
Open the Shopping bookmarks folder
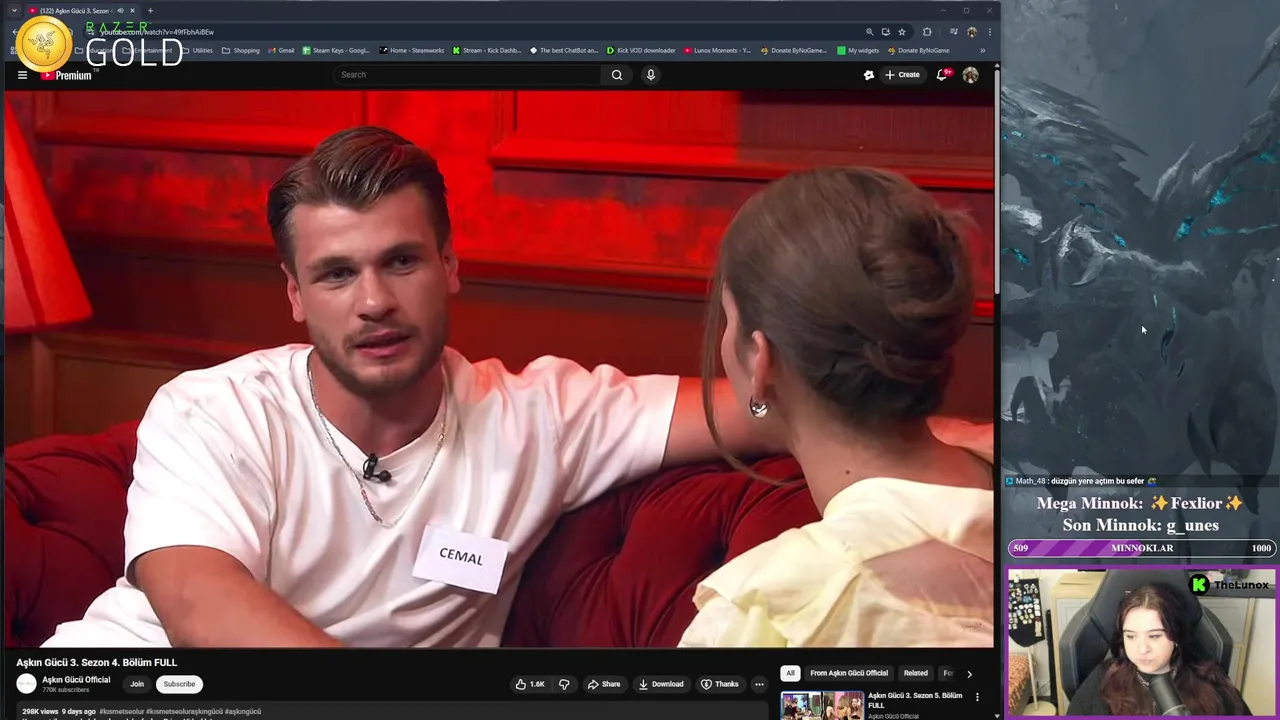tap(240, 50)
